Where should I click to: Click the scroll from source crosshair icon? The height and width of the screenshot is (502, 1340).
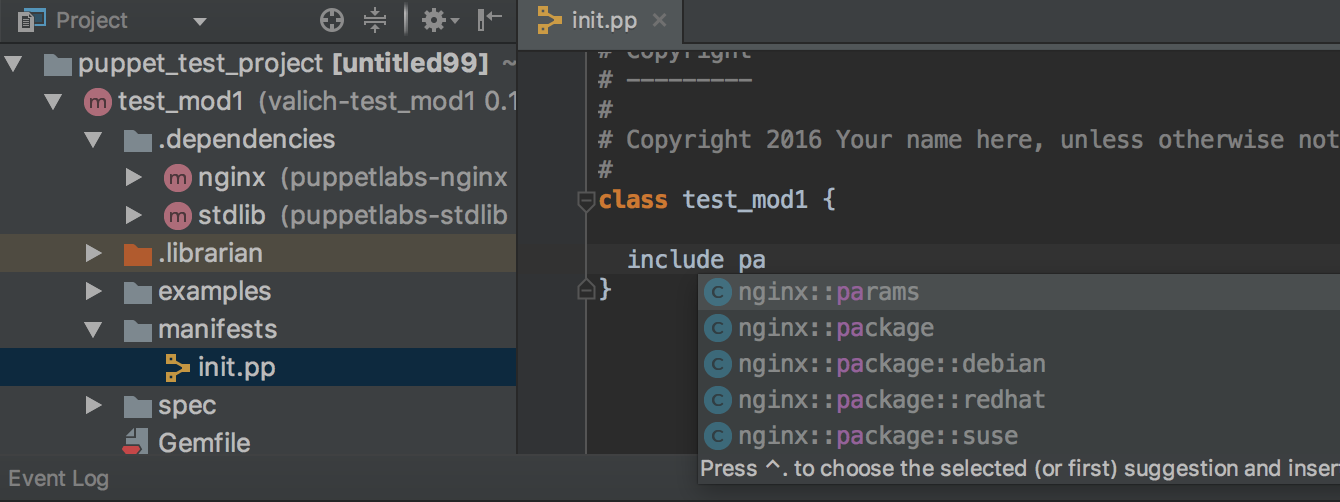point(331,20)
